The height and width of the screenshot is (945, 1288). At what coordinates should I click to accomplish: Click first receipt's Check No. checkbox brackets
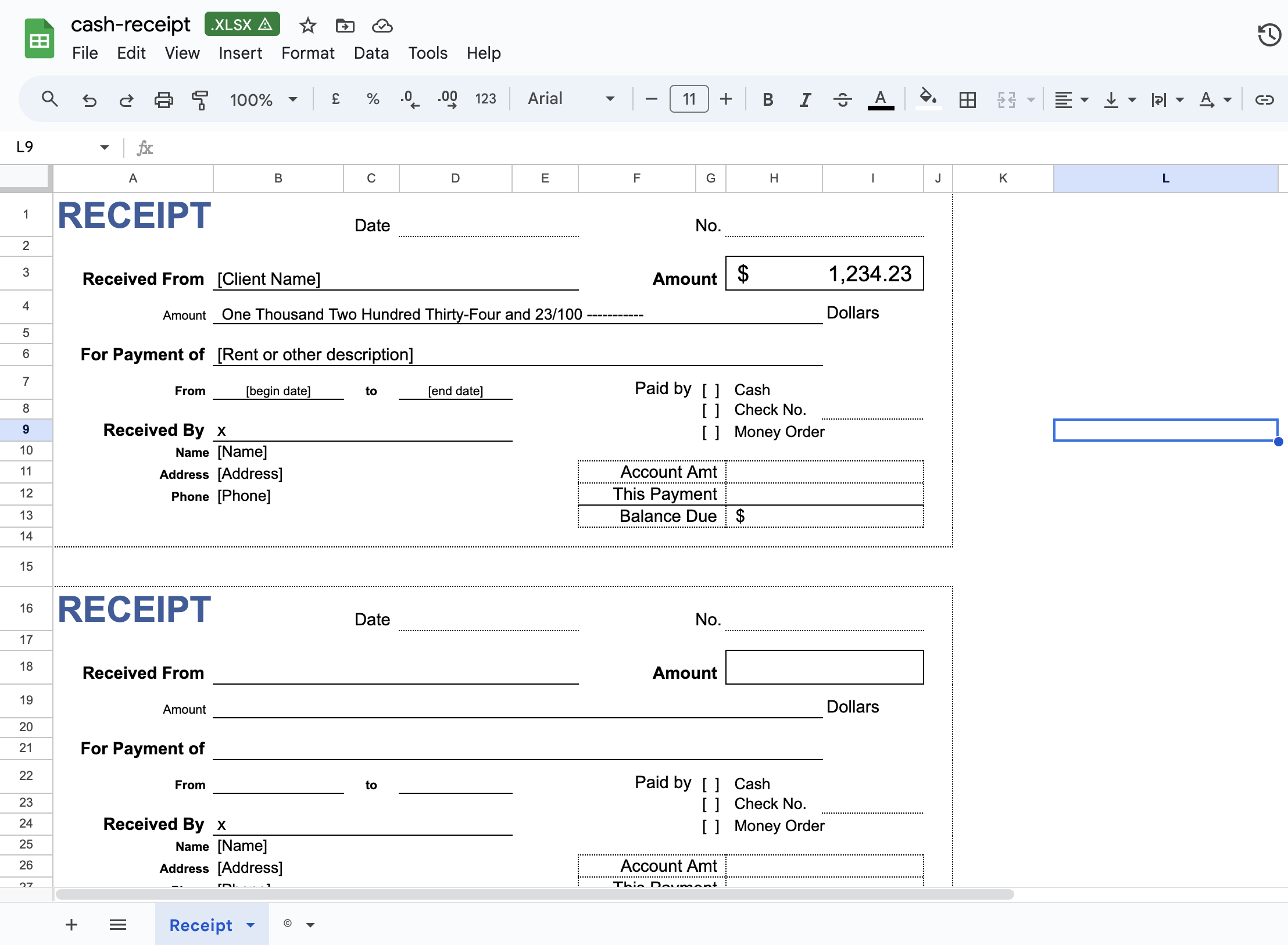[710, 410]
